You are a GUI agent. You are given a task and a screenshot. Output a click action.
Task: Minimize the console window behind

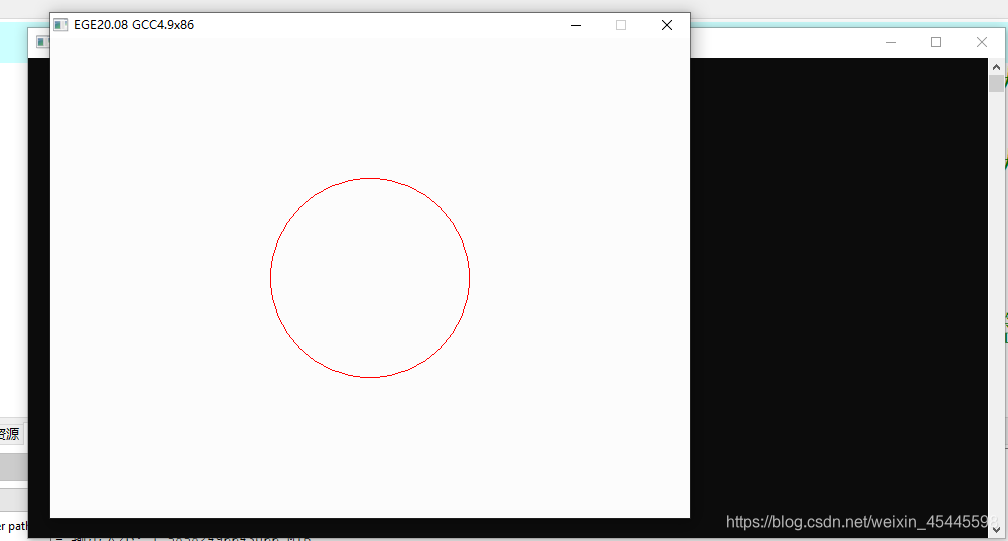pyautogui.click(x=890, y=42)
